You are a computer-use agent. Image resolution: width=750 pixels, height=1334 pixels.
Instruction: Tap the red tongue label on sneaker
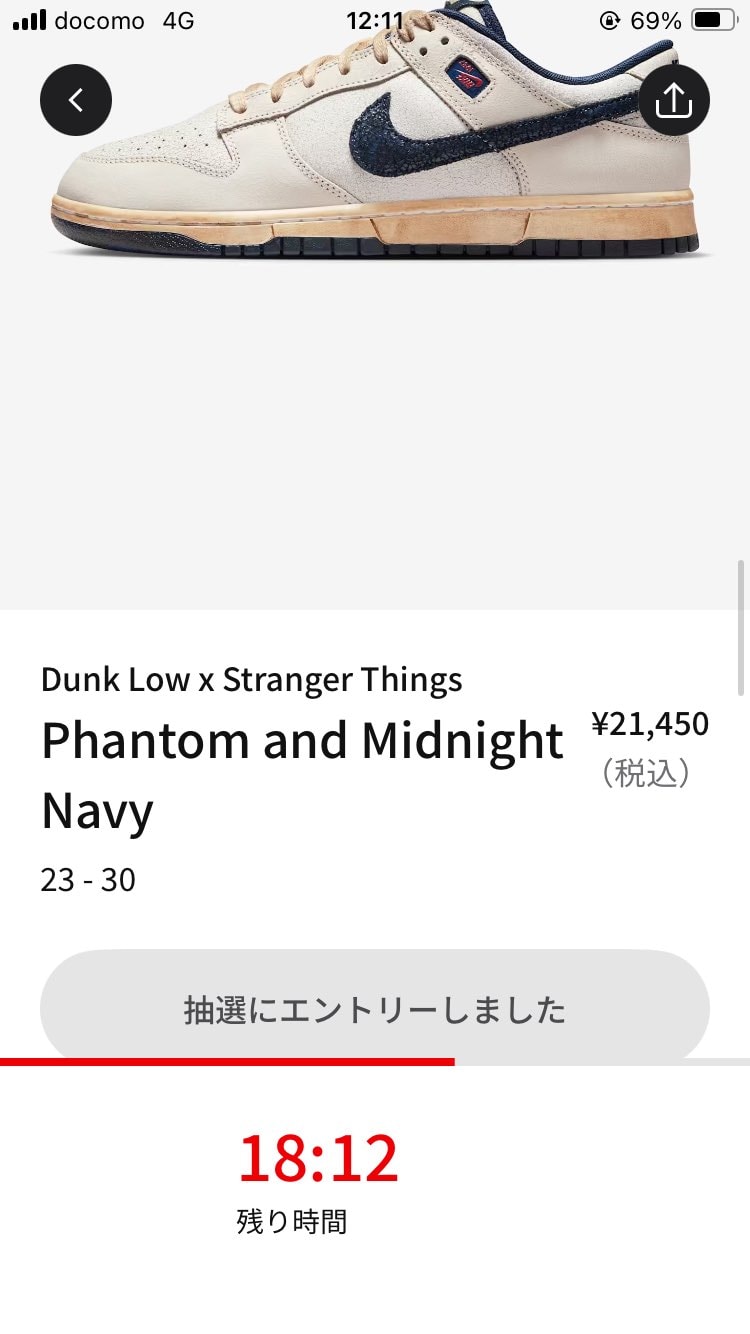[x=466, y=70]
